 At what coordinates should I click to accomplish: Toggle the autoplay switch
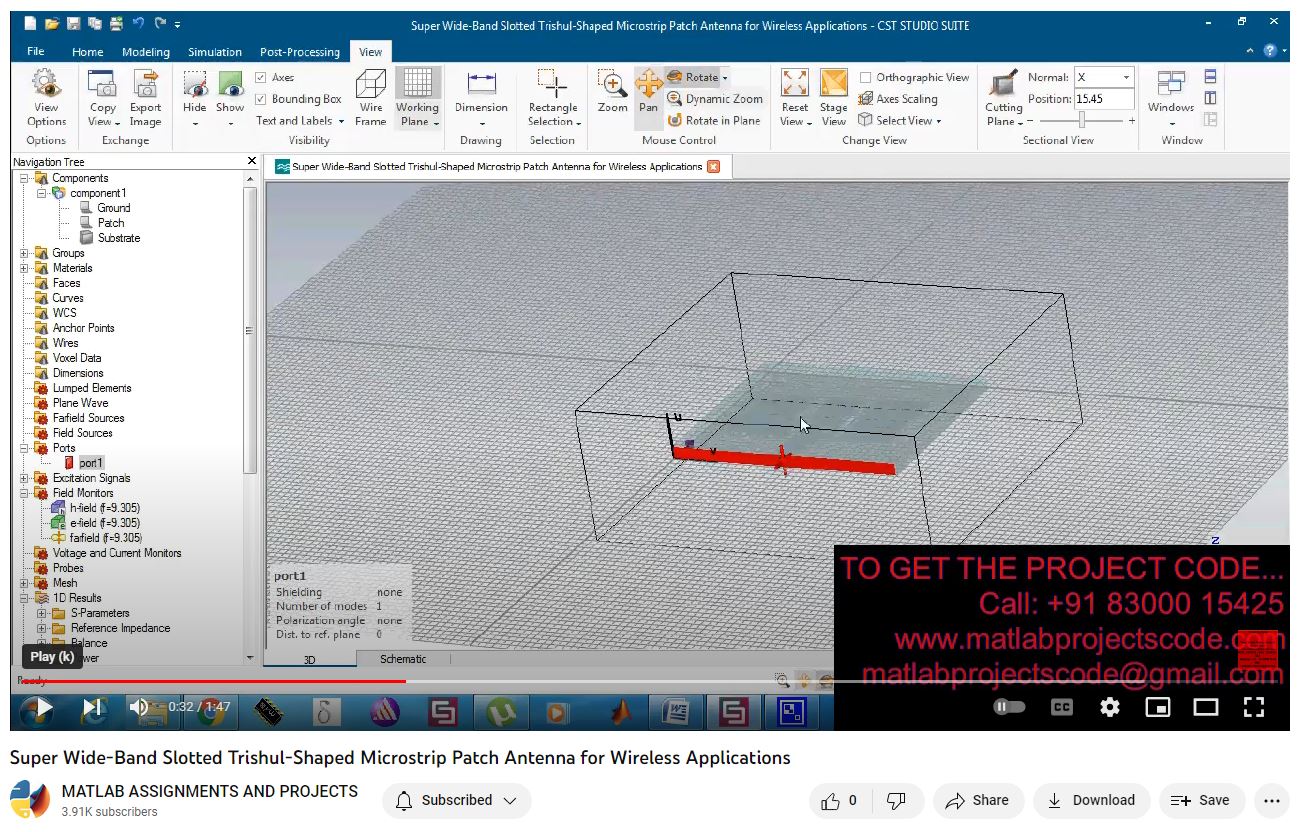coord(1010,707)
